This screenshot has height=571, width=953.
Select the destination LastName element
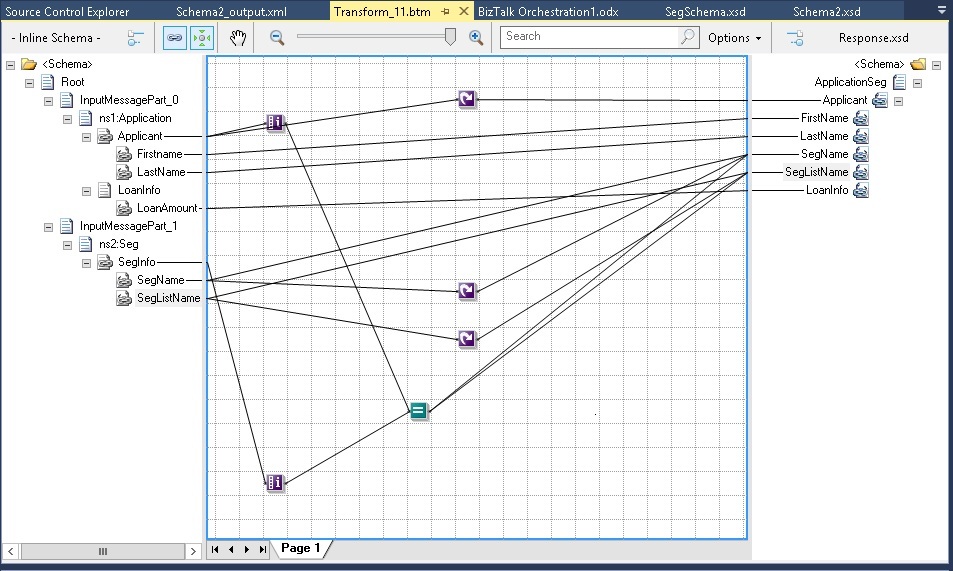824,136
